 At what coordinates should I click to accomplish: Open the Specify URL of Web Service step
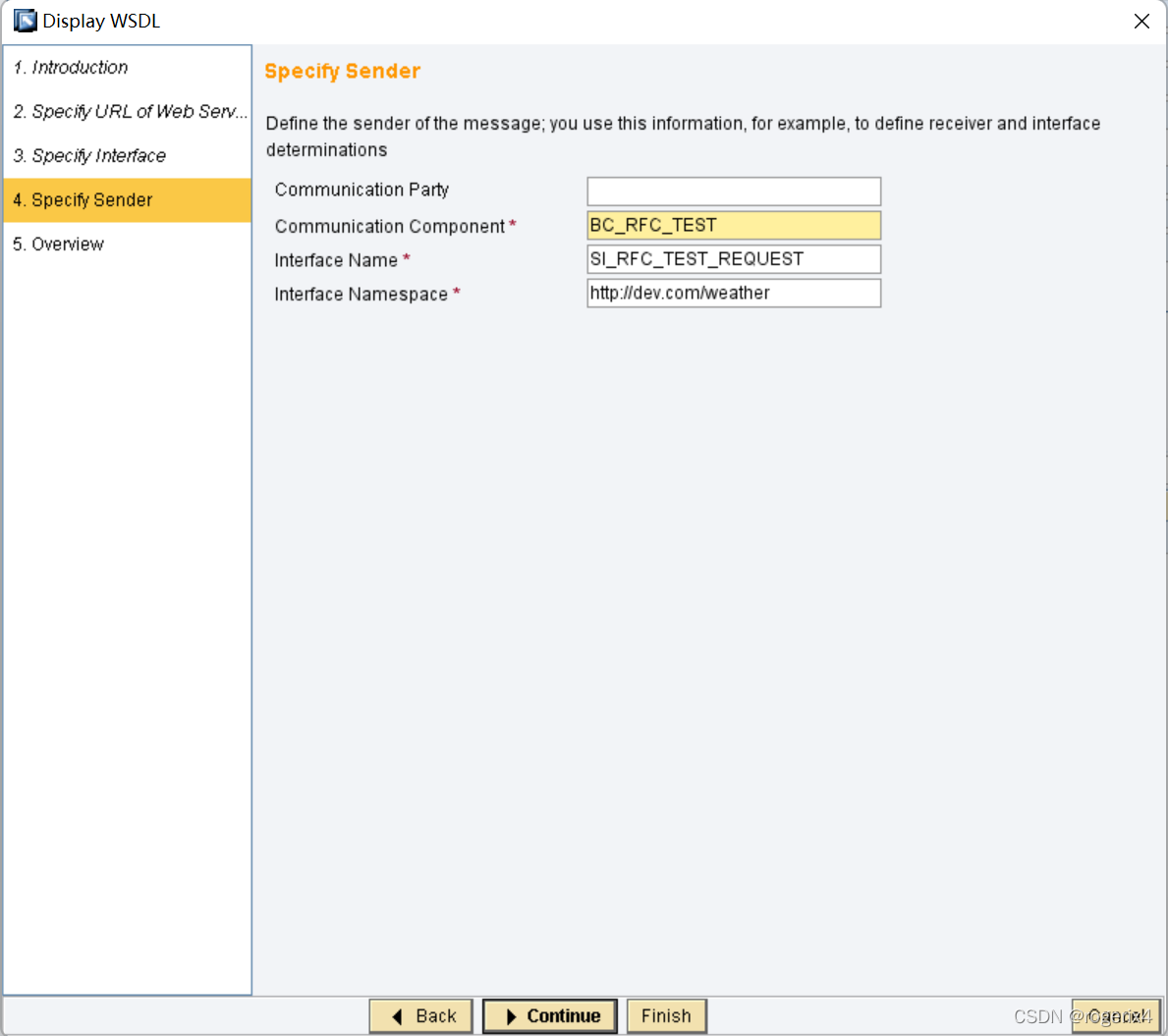[x=130, y=112]
